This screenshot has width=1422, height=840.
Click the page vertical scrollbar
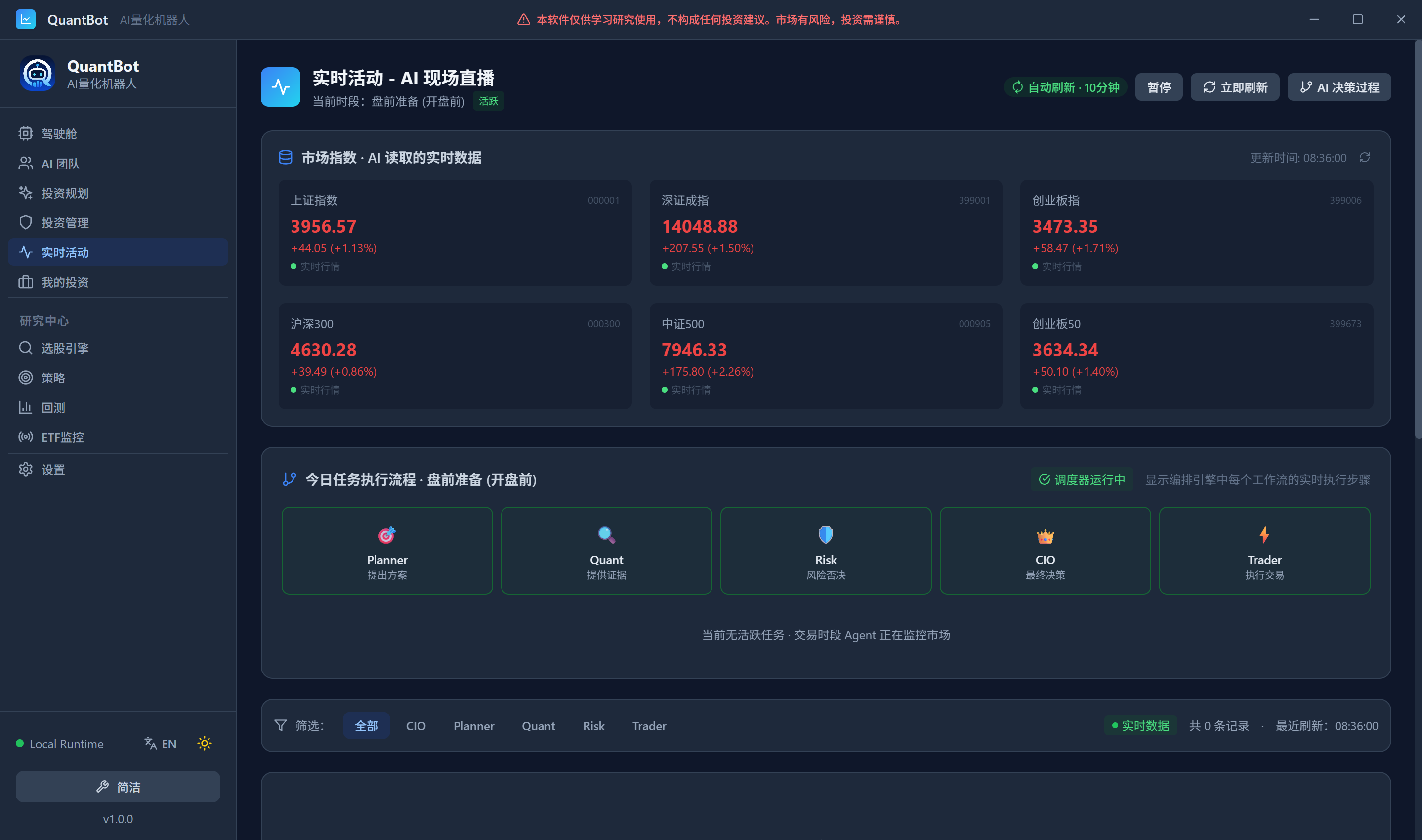[1418, 238]
